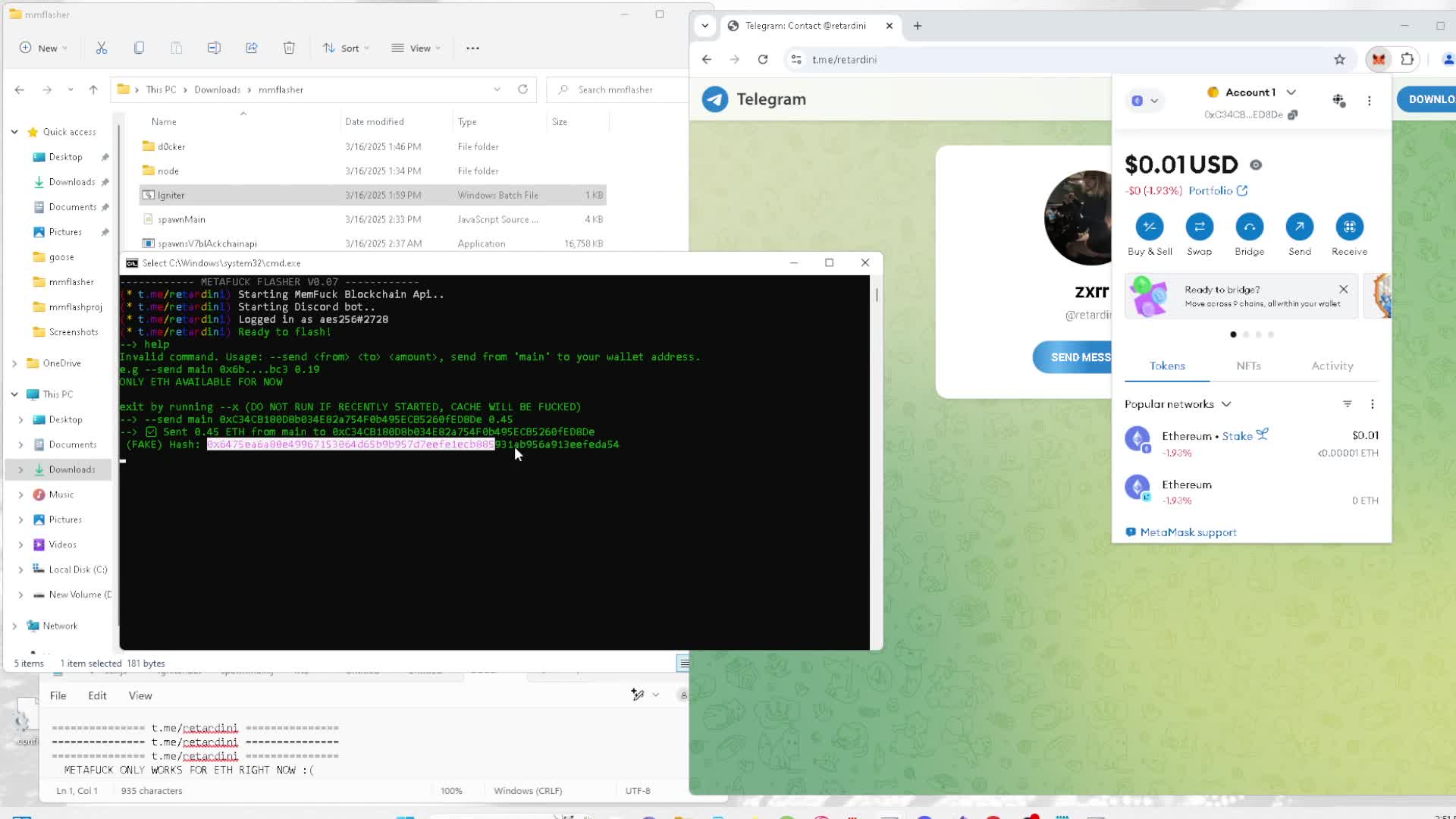The height and width of the screenshot is (819, 1456).
Task: Expand the OneDrive tree node
Action: point(14,363)
